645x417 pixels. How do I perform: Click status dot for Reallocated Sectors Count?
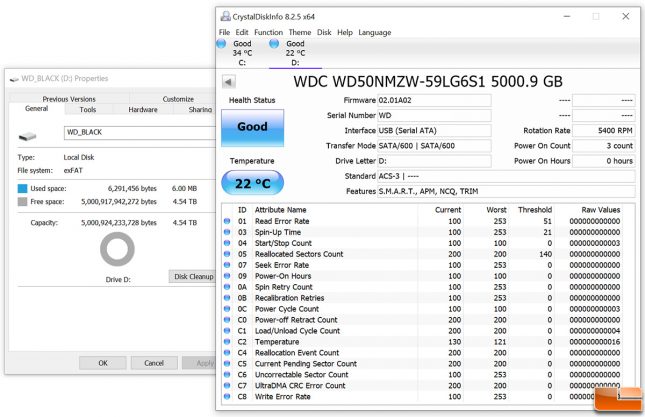(227, 254)
